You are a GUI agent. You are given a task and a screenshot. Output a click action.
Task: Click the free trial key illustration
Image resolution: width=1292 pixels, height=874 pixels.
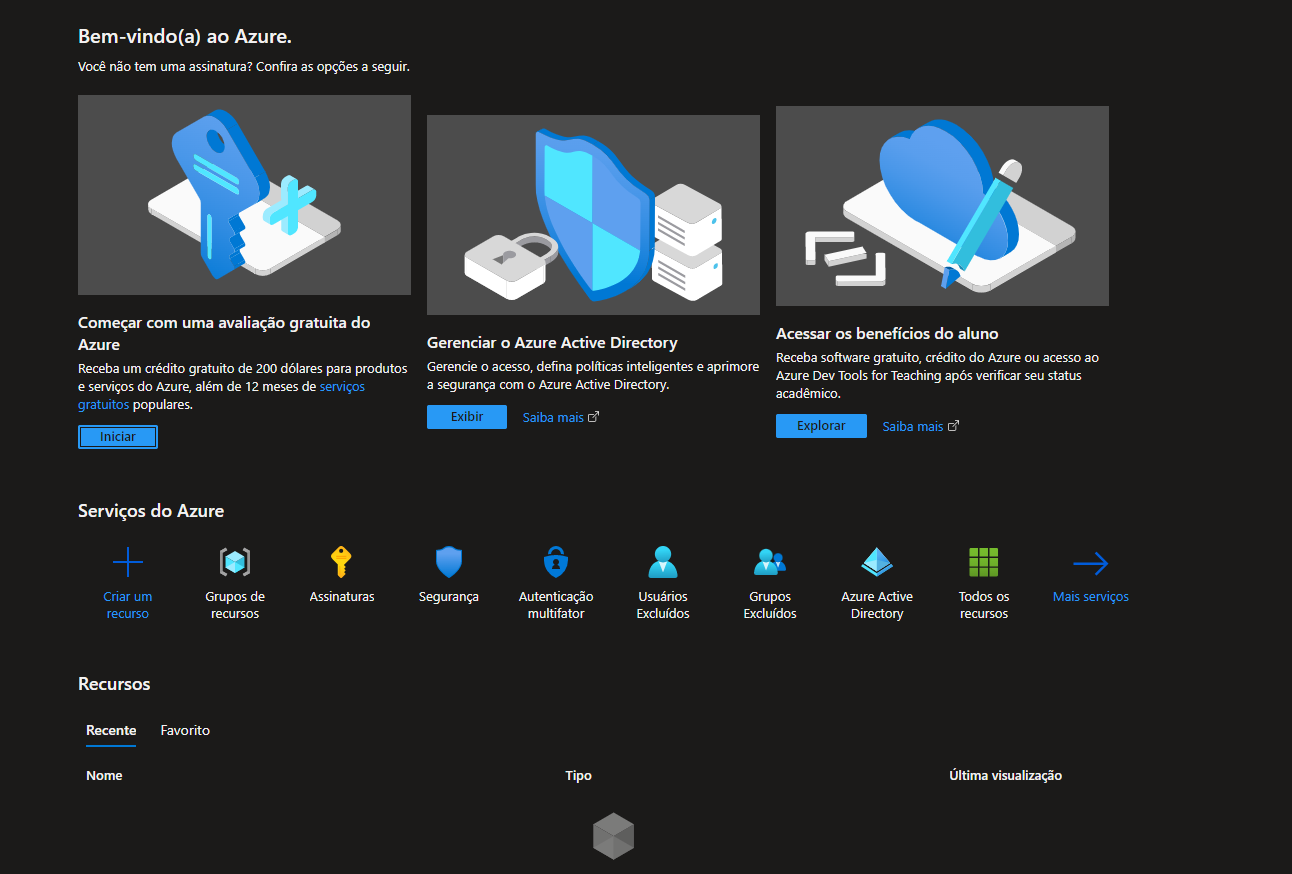pos(244,195)
